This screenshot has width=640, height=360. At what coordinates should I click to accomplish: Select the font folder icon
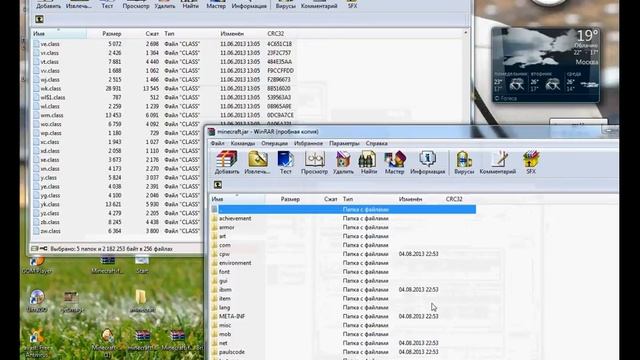[215, 272]
